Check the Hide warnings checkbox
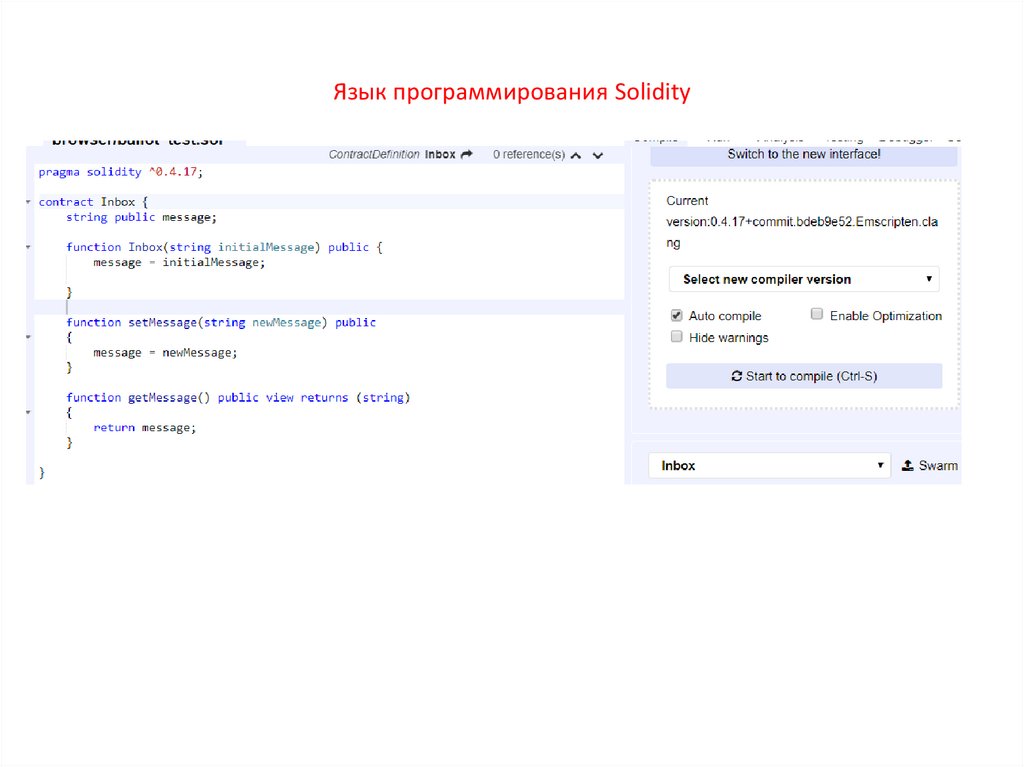1024x767 pixels. tap(677, 337)
